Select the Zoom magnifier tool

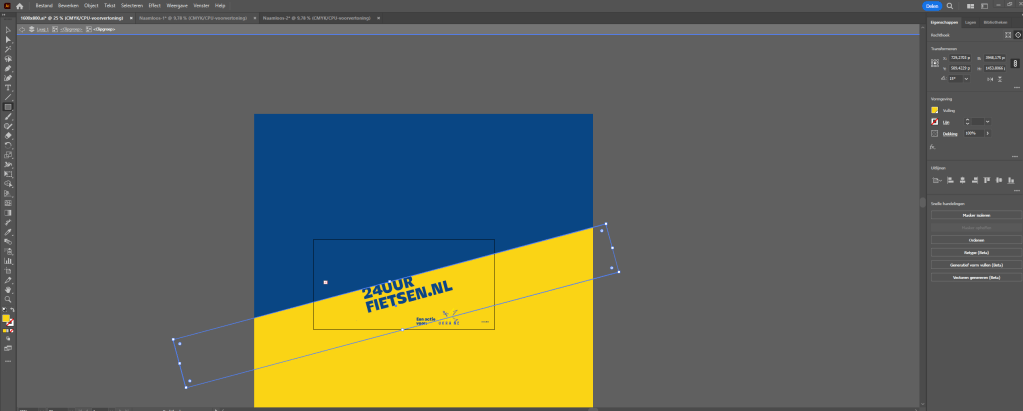point(8,299)
